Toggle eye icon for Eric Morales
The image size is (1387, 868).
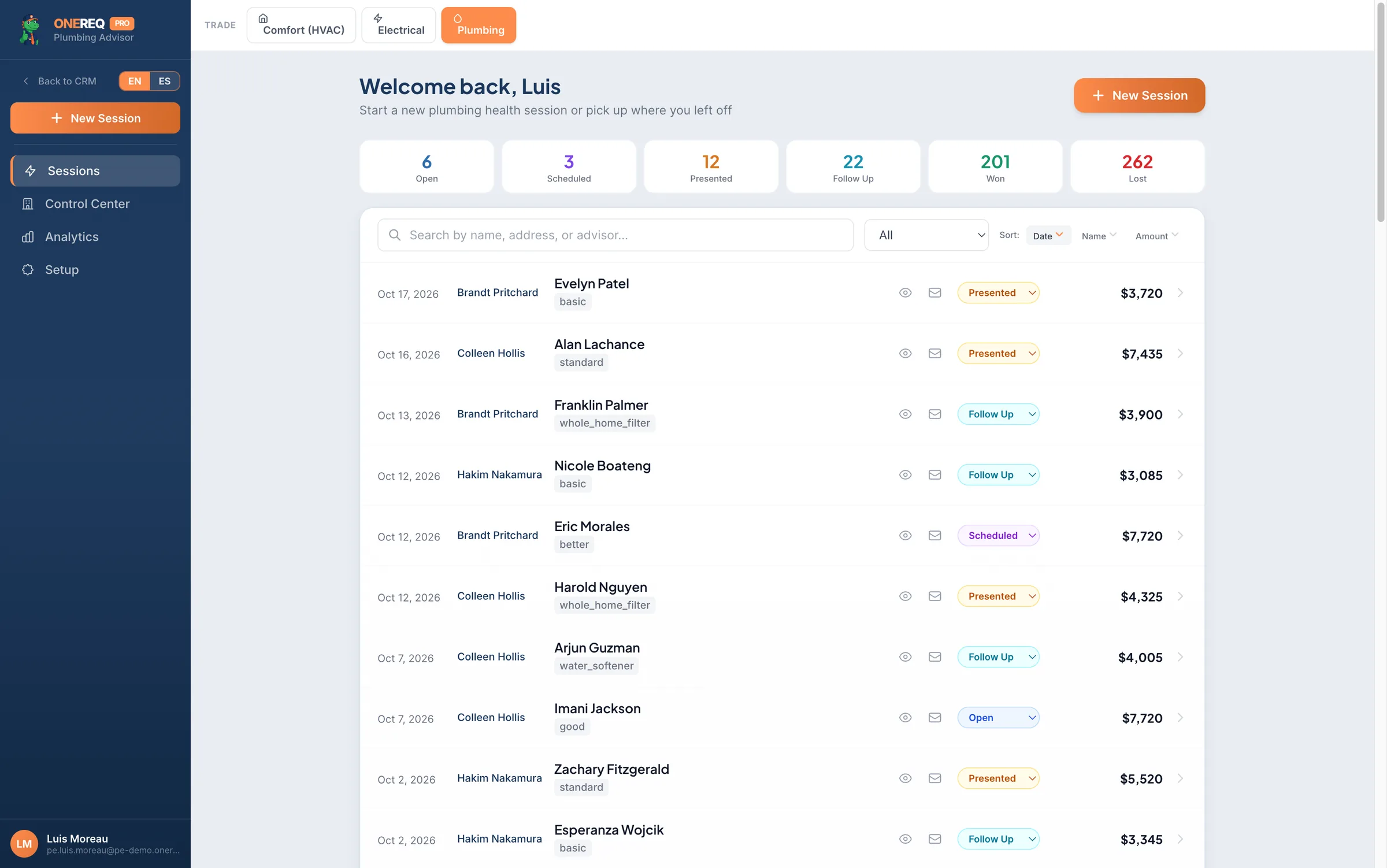[x=905, y=535]
